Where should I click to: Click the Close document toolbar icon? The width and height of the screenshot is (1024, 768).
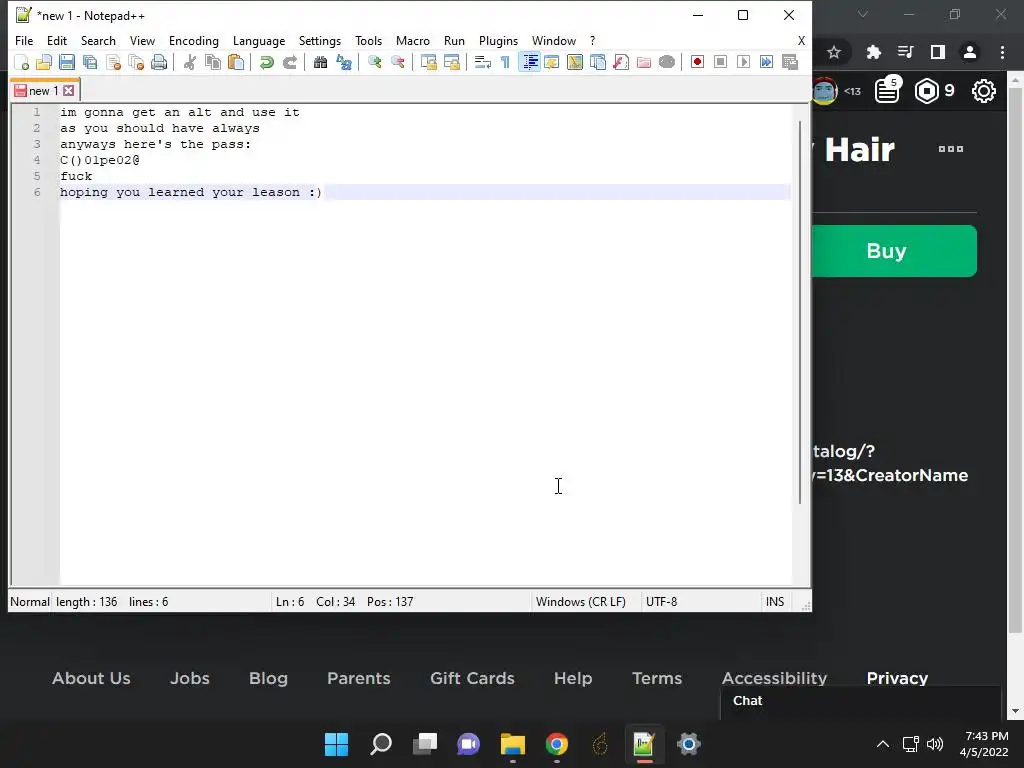pyautogui.click(x=113, y=62)
